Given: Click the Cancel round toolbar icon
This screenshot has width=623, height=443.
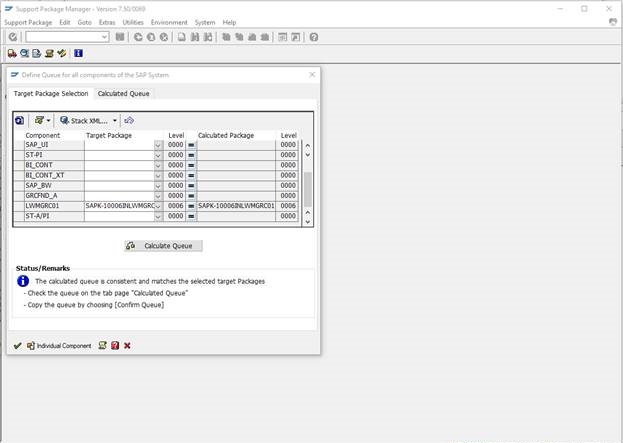Looking at the screenshot, I should click(x=164, y=37).
